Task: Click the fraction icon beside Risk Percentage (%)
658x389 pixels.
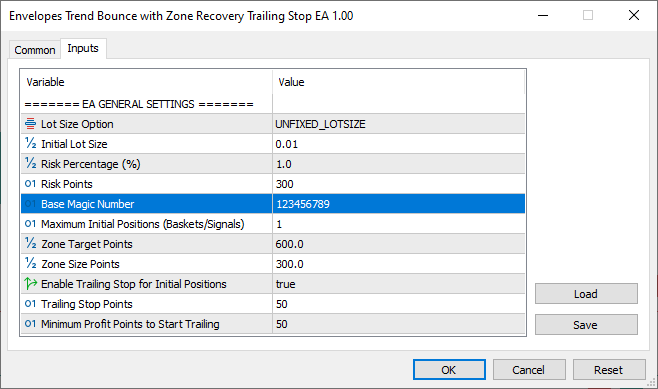Action: [x=30, y=164]
